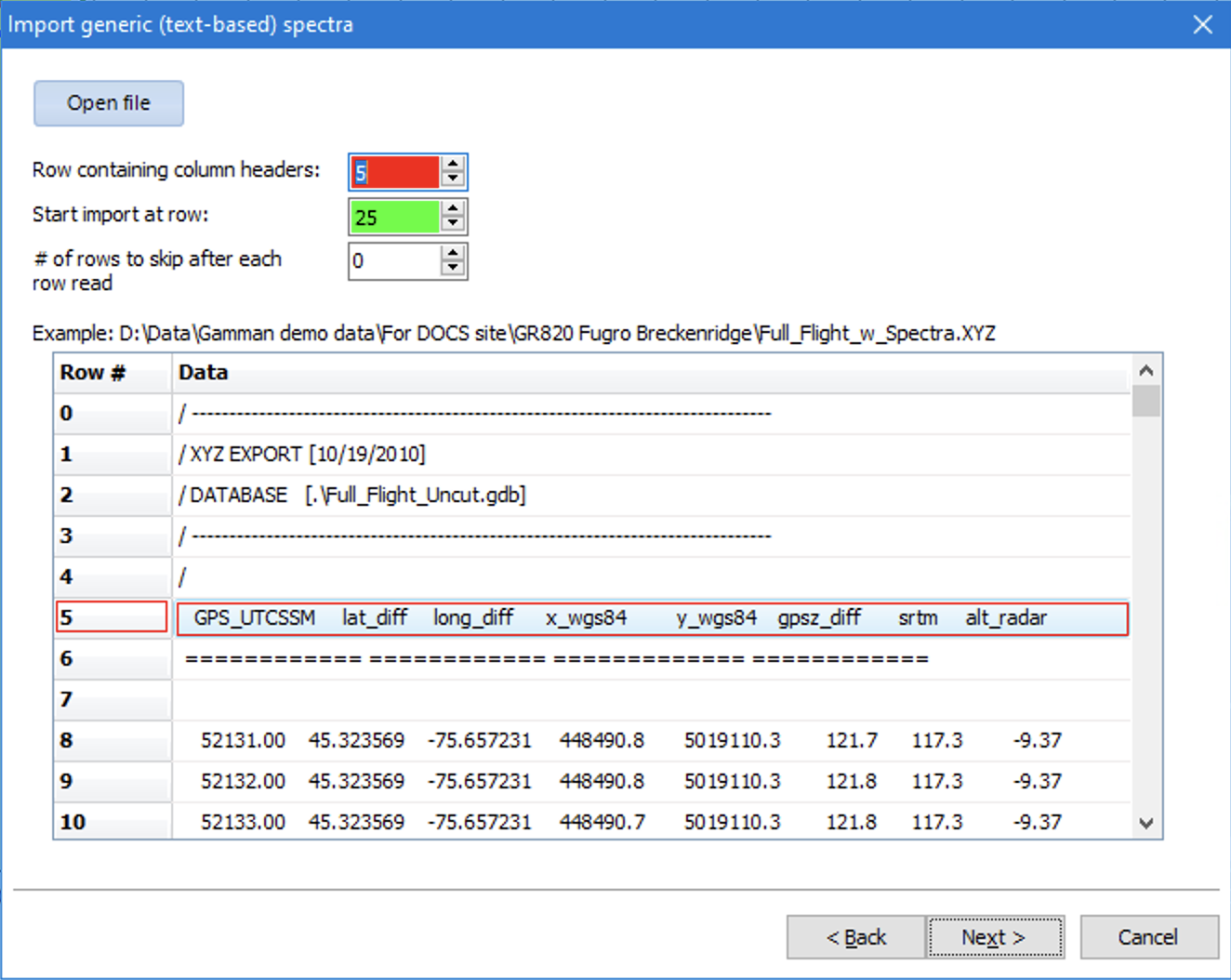Viewport: 1231px width, 980px height.
Task: Select first data row number 8
Action: tap(112, 741)
